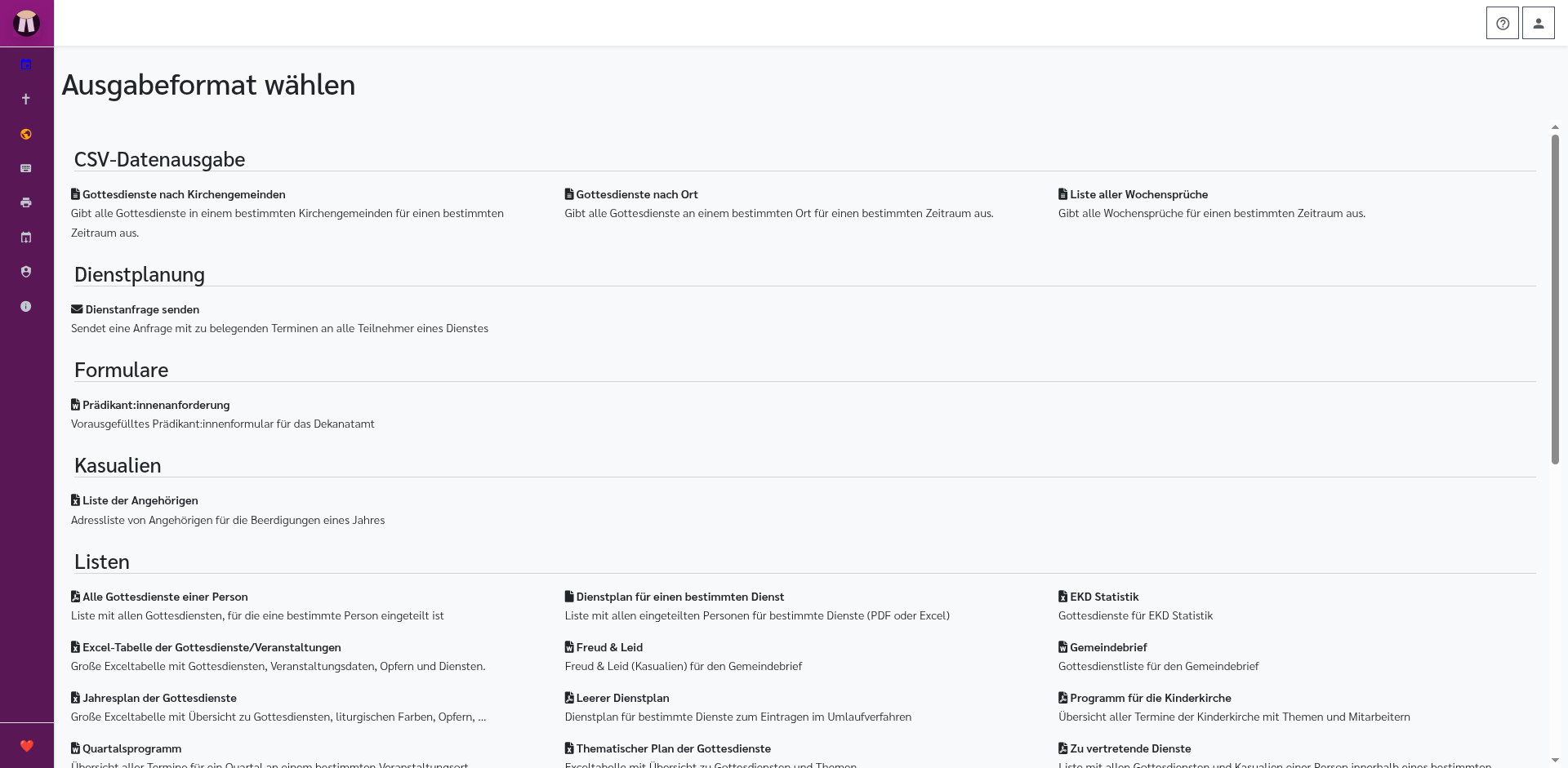This screenshot has height=768, width=1568.
Task: Click description 'Gibt alle Wochensprüche für einen bestimmten Zeitraum aus'
Action: [x=1212, y=213]
